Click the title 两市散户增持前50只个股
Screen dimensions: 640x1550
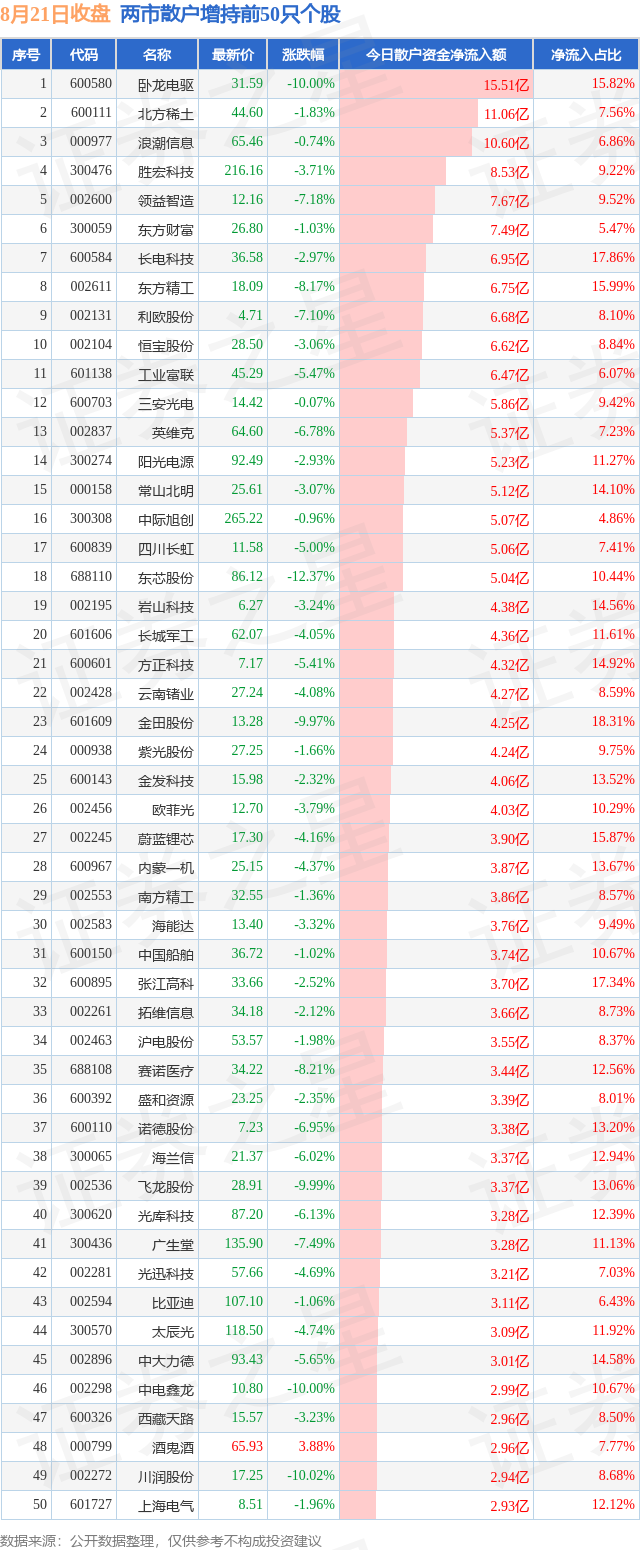point(230,14)
